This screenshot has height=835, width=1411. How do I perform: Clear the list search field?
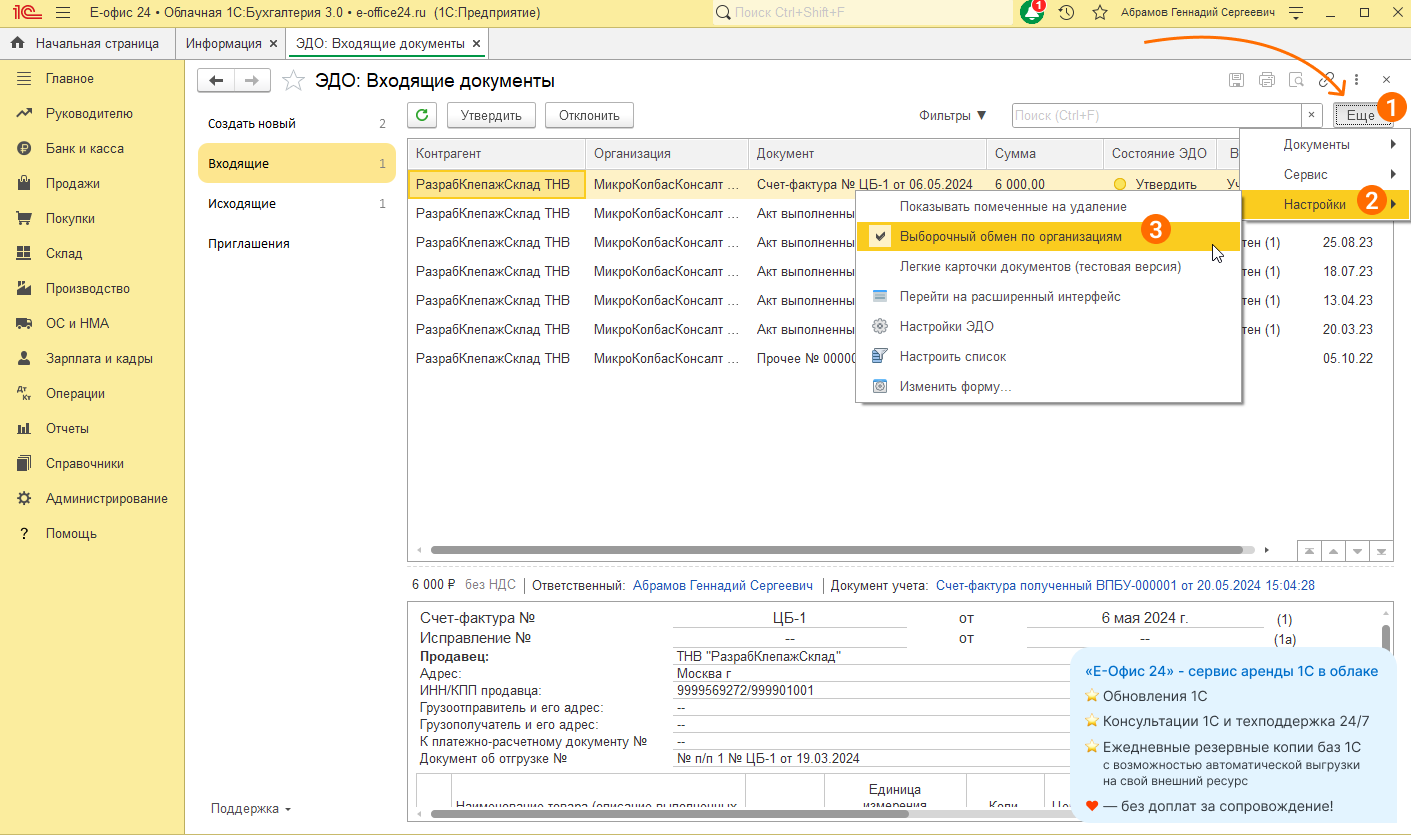tap(1312, 115)
